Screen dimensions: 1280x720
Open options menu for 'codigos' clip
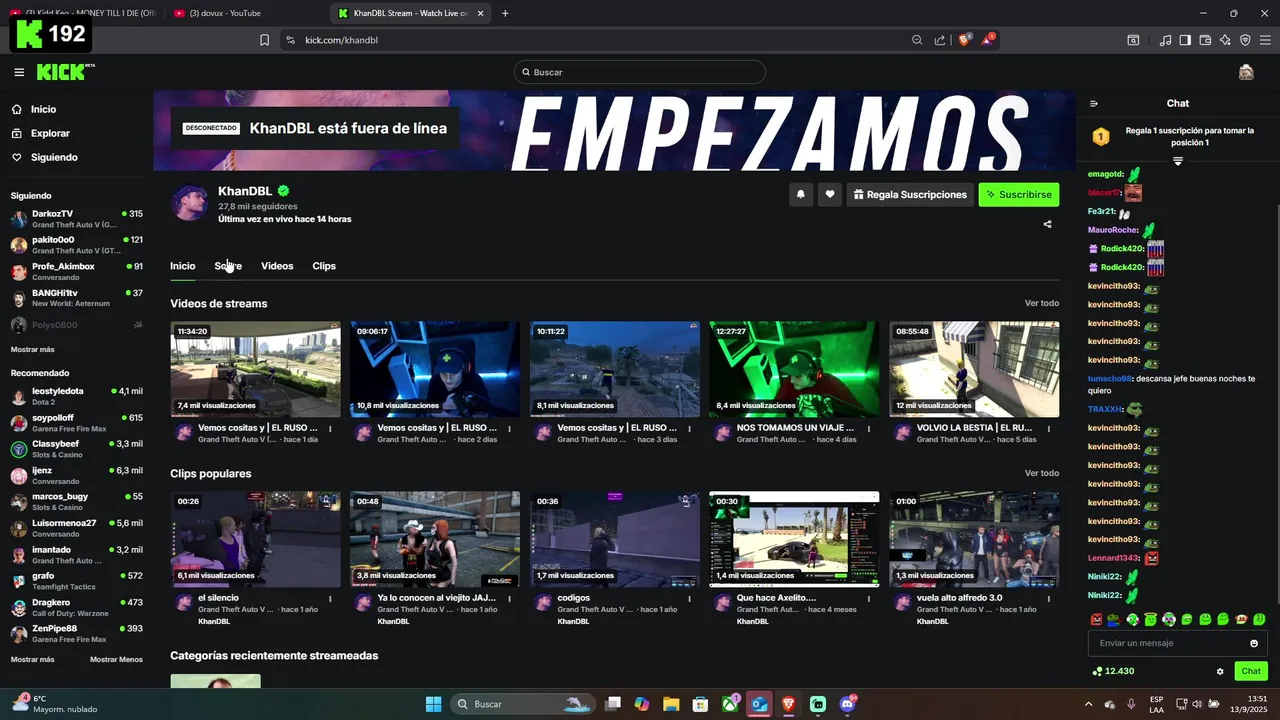click(689, 599)
